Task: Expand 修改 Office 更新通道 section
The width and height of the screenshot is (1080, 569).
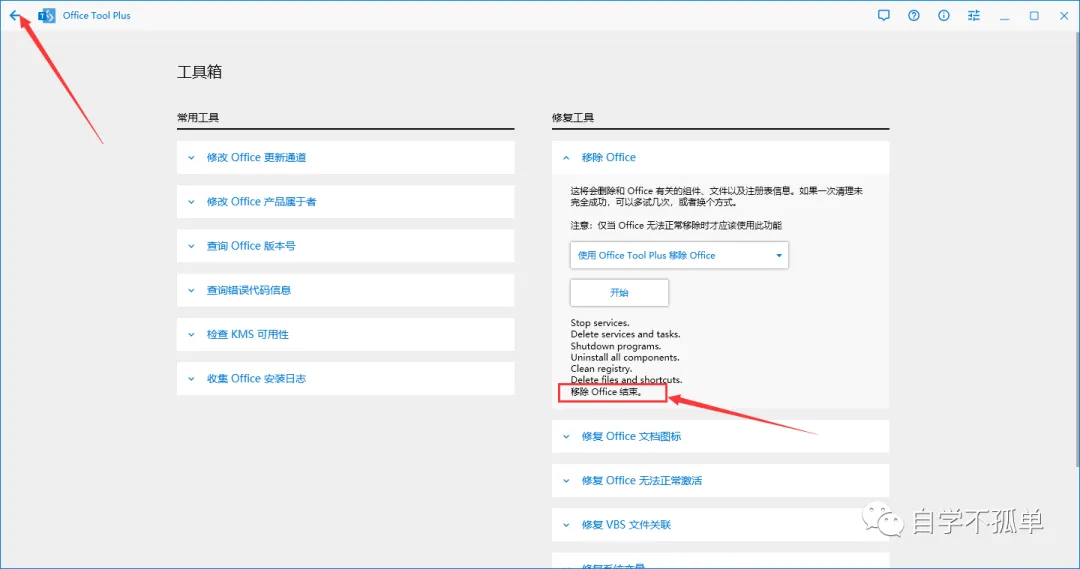Action: tap(345, 158)
